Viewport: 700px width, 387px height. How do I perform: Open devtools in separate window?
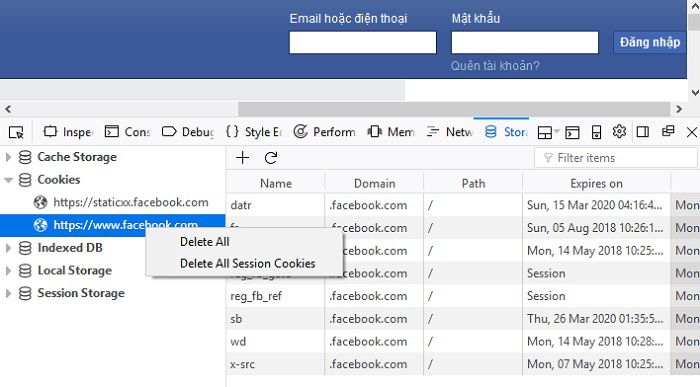click(668, 131)
